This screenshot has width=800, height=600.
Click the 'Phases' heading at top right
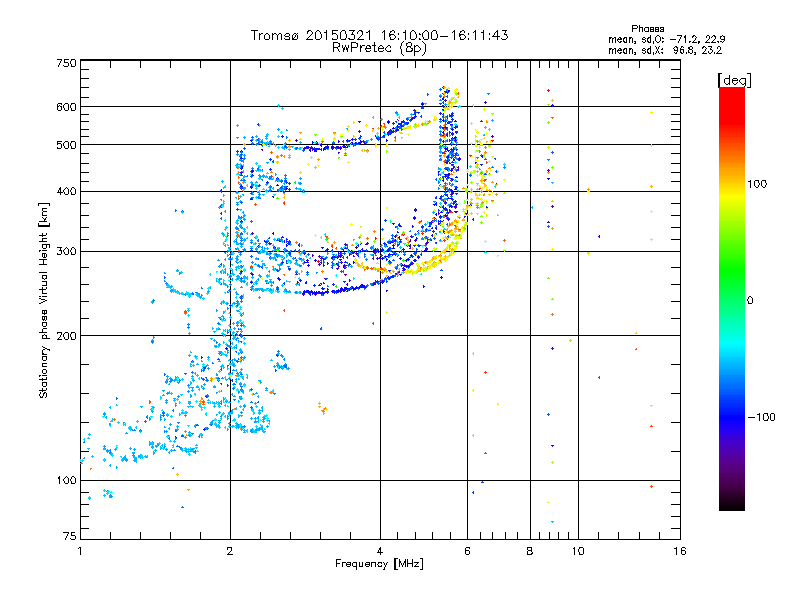(647, 29)
